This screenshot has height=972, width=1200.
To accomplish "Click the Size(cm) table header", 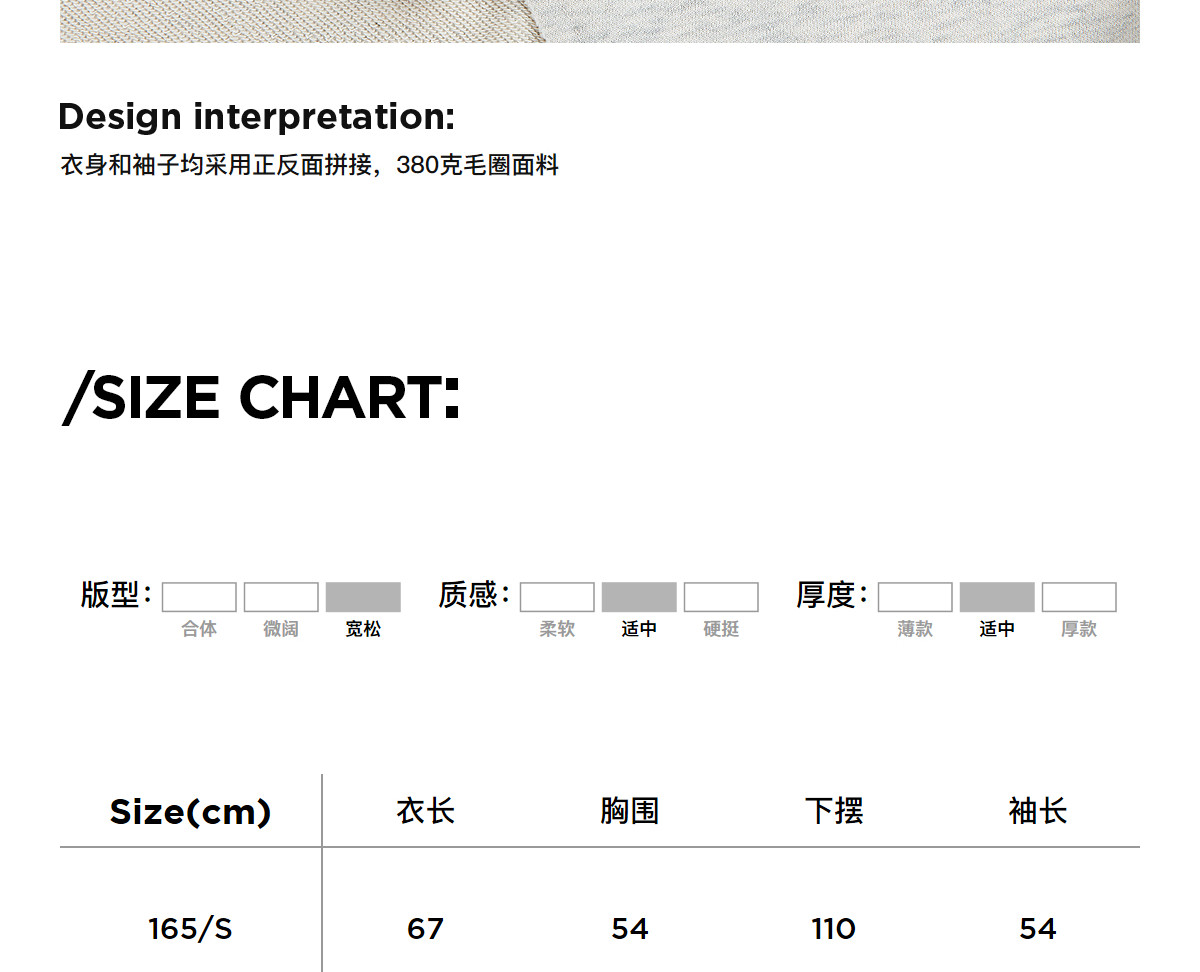I will point(190,811).
